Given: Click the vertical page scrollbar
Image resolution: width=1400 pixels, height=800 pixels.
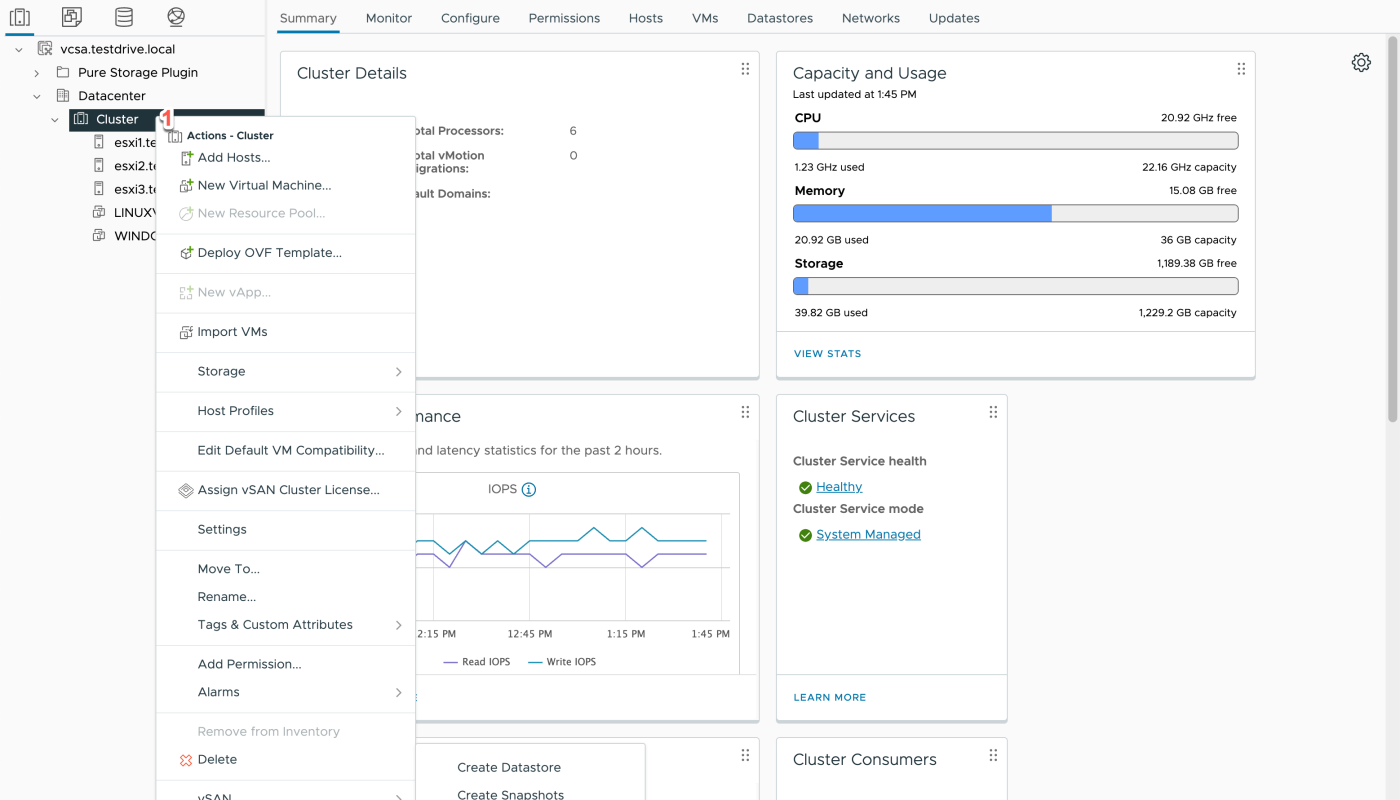Looking at the screenshot, I should tap(1392, 230).
